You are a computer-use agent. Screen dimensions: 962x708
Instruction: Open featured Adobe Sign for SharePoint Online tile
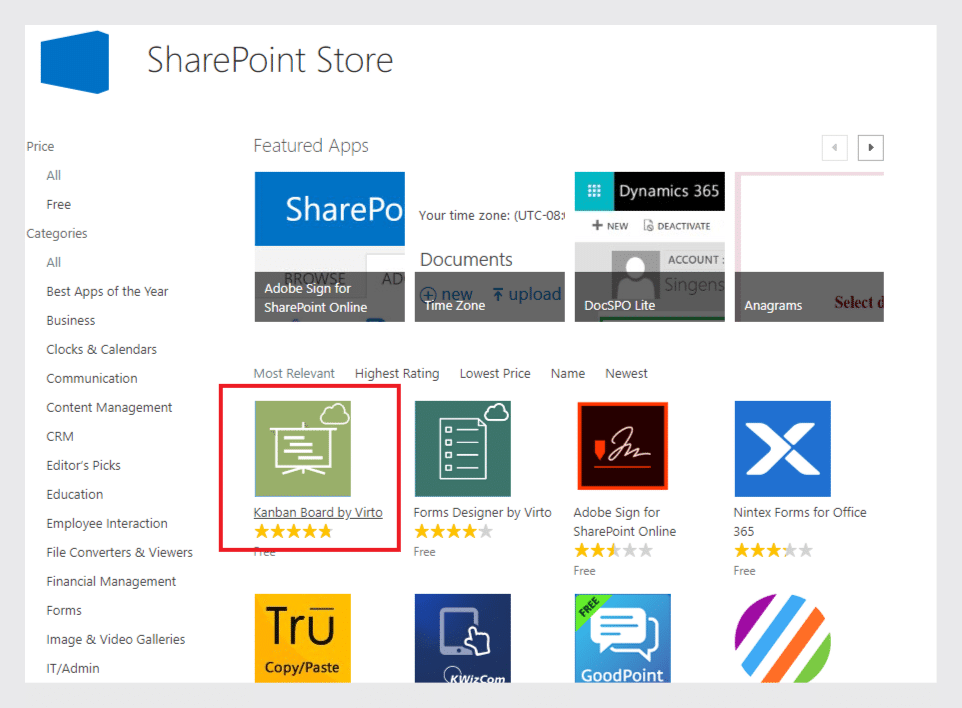coord(329,247)
